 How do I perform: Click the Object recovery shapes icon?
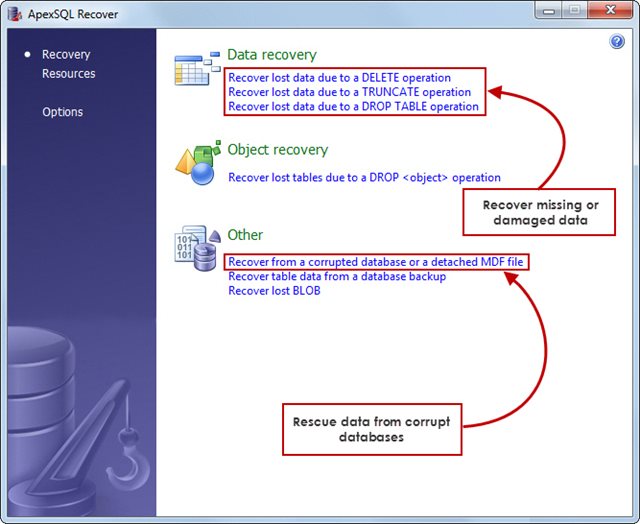198,162
